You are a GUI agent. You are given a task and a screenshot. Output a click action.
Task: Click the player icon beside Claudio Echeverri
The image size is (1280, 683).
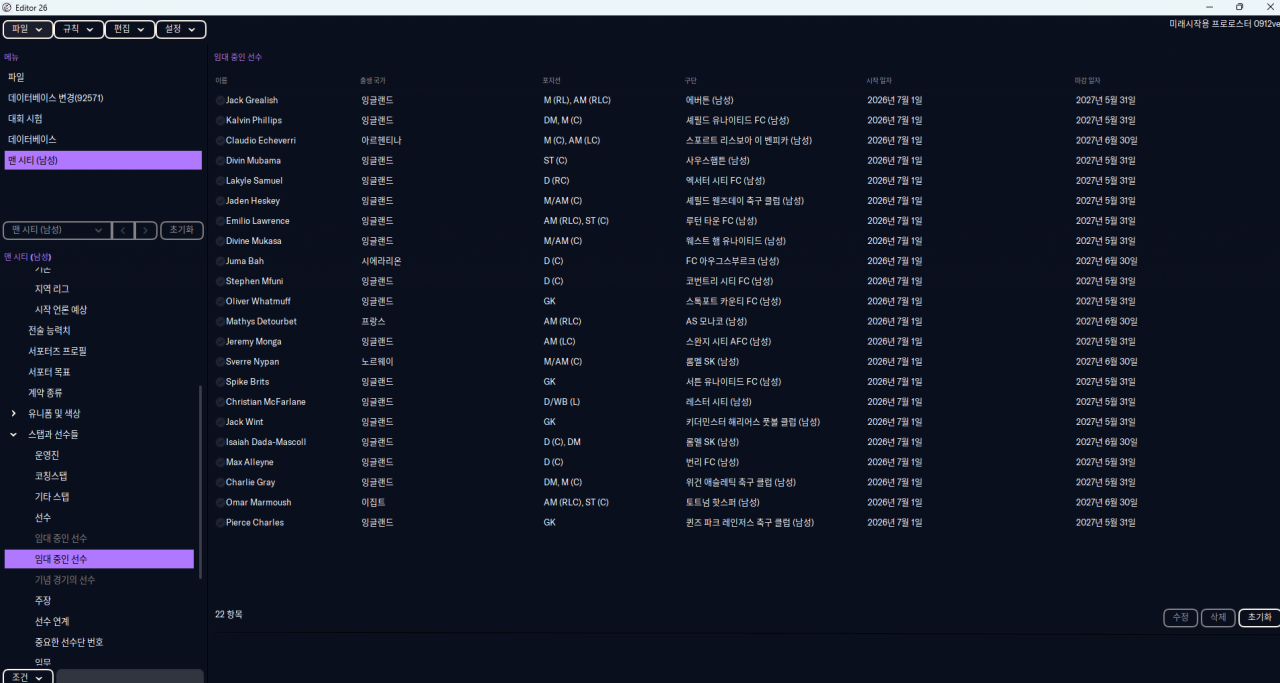click(x=220, y=140)
